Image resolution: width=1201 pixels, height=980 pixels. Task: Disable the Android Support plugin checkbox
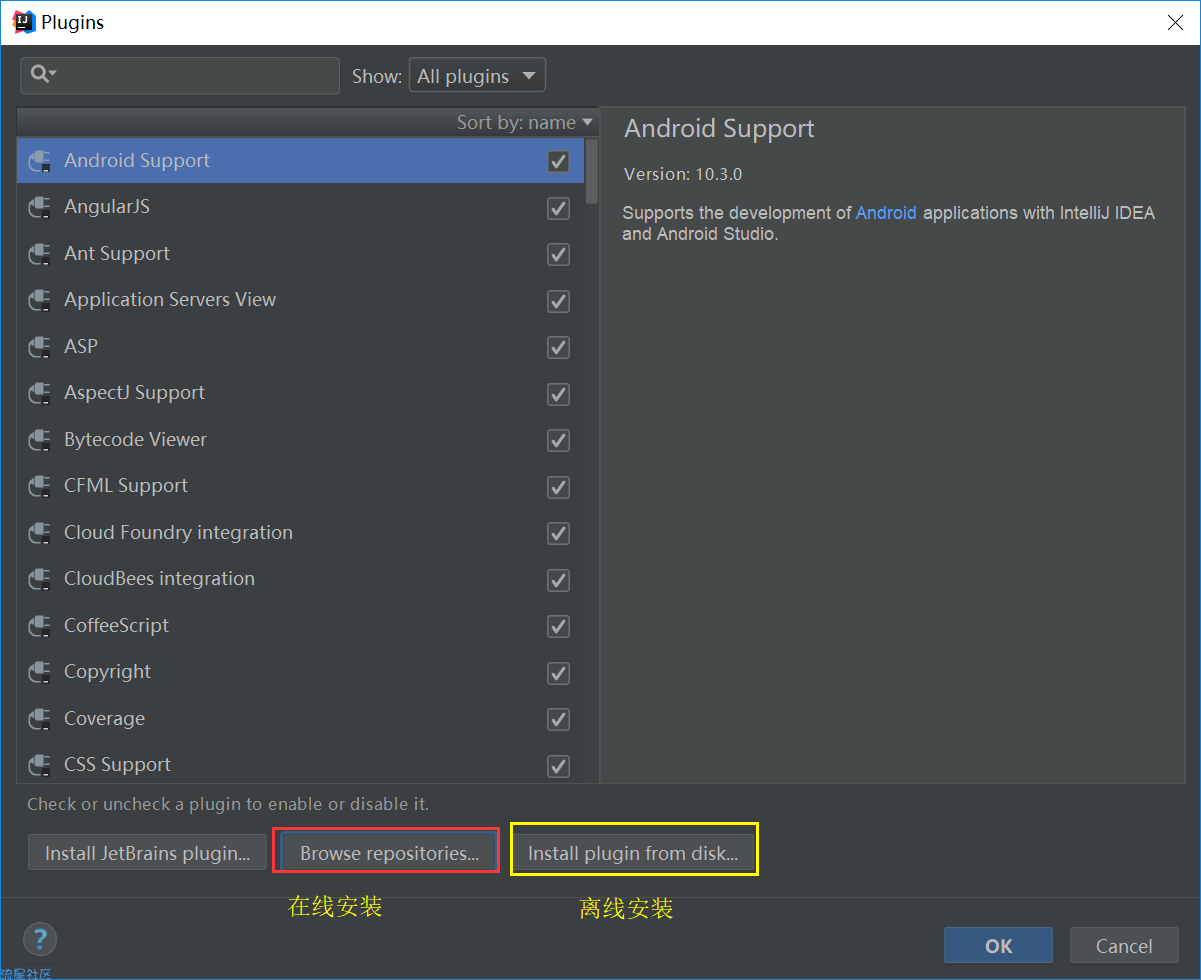(558, 161)
